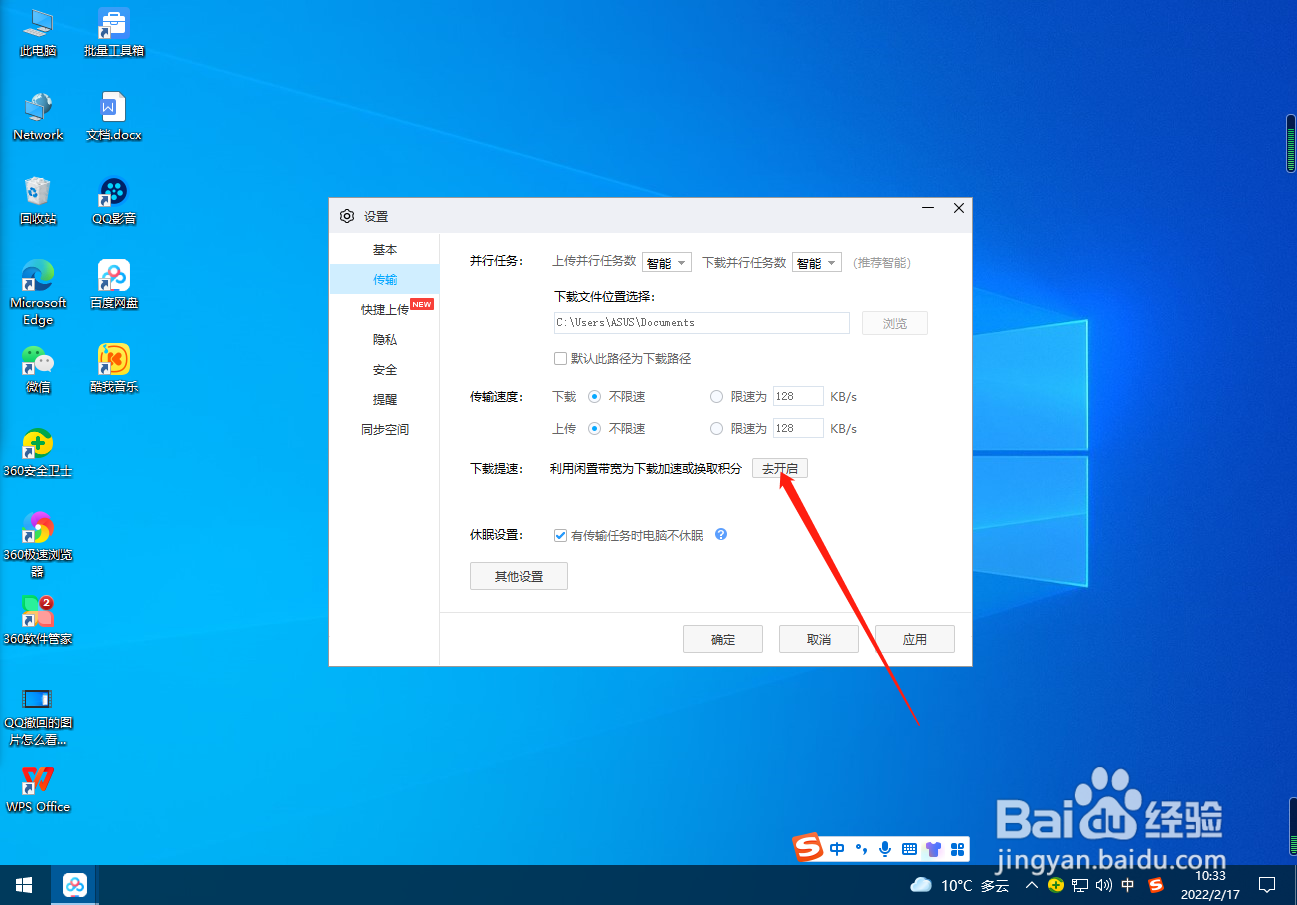Switch to the 隐私 settings tab
The image size is (1297, 905).
[x=384, y=338]
